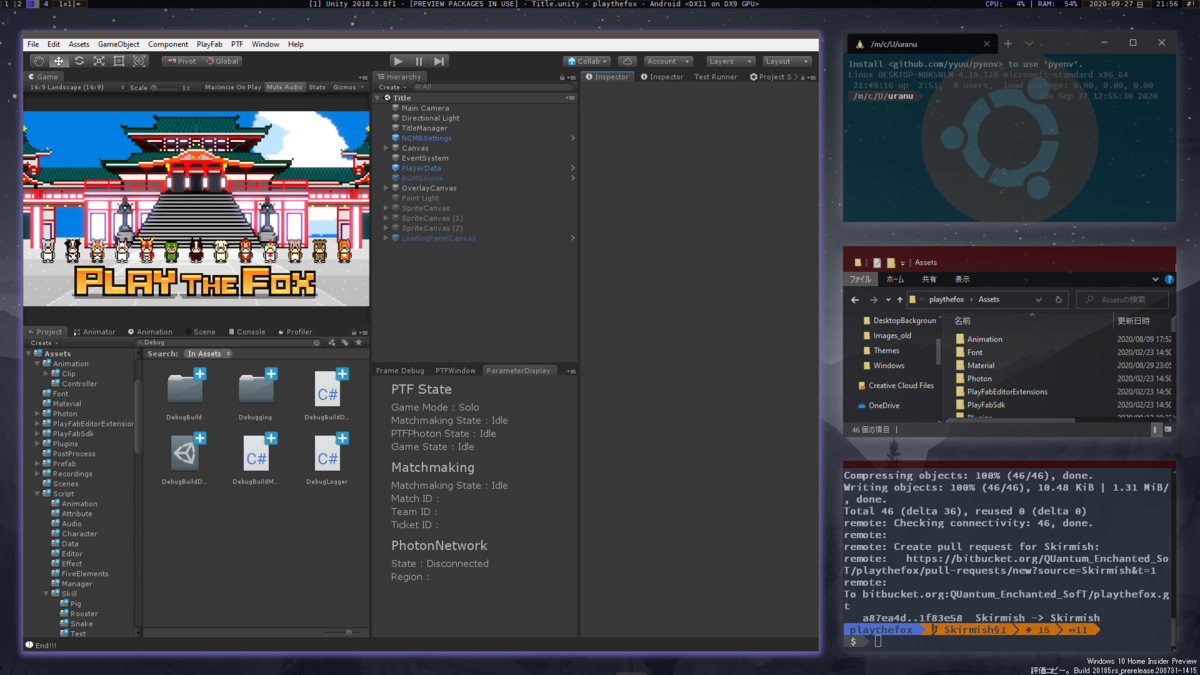1200x675 pixels.
Task: Open the In Assets search scope dropdown
Action: [208, 354]
